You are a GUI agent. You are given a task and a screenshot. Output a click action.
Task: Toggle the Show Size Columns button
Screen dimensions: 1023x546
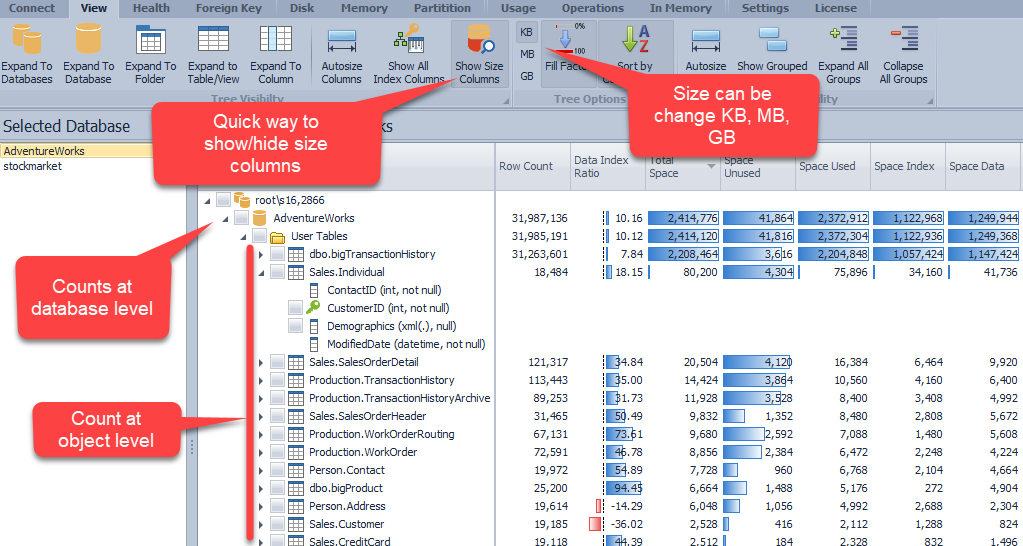(x=479, y=54)
